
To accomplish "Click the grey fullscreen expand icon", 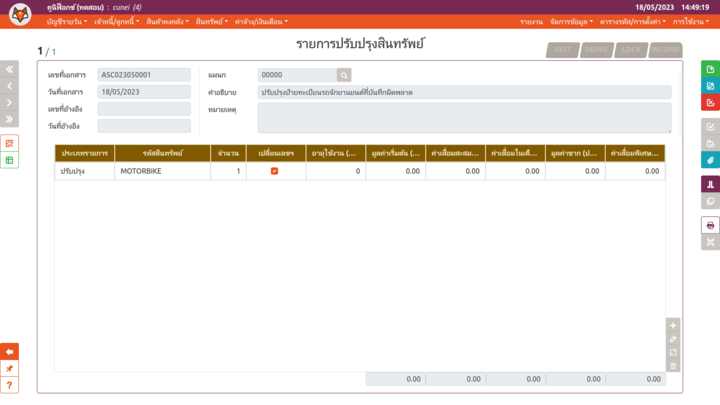I will click(x=710, y=242).
